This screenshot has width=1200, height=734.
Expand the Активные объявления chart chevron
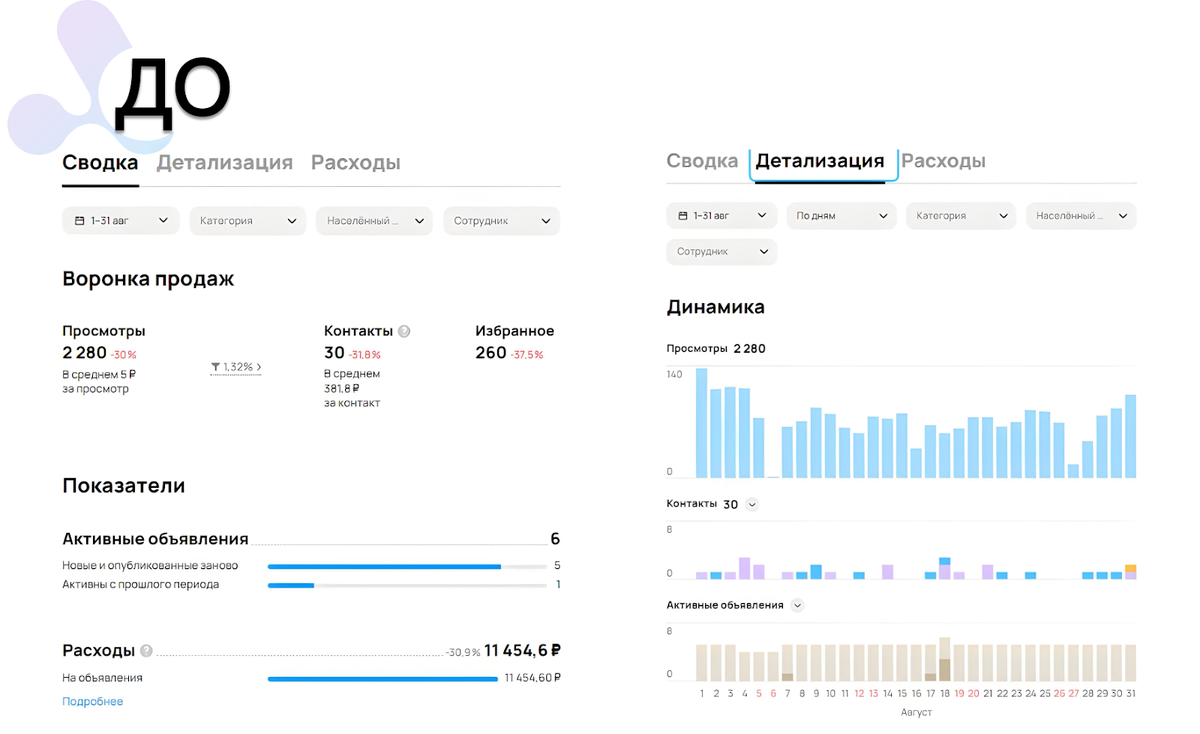pos(797,605)
